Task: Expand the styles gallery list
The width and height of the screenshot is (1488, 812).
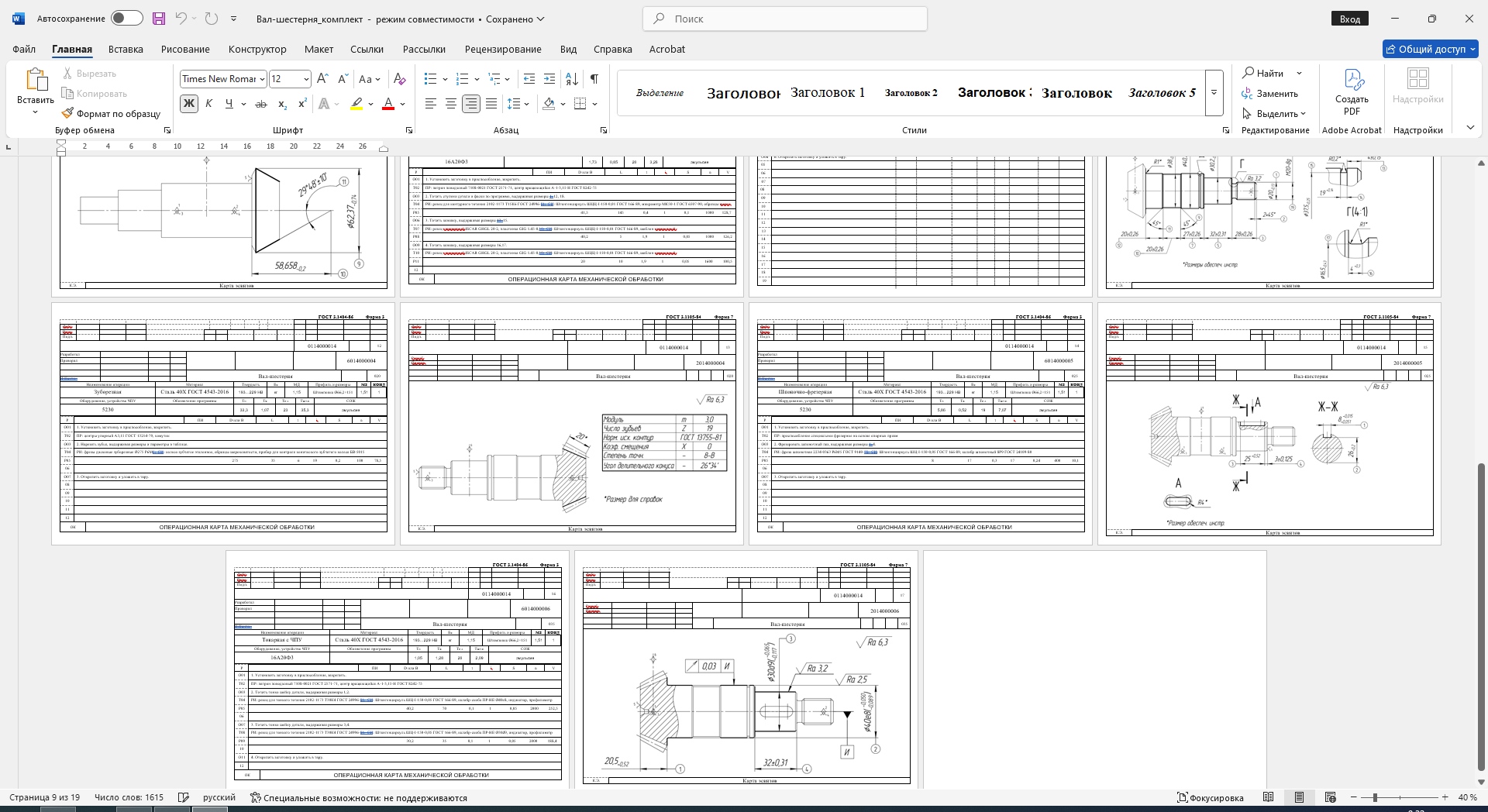Action: click(x=1214, y=93)
